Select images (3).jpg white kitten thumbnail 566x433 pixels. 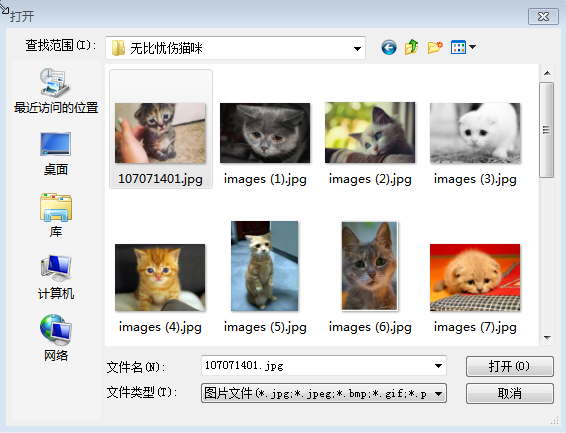tap(475, 133)
